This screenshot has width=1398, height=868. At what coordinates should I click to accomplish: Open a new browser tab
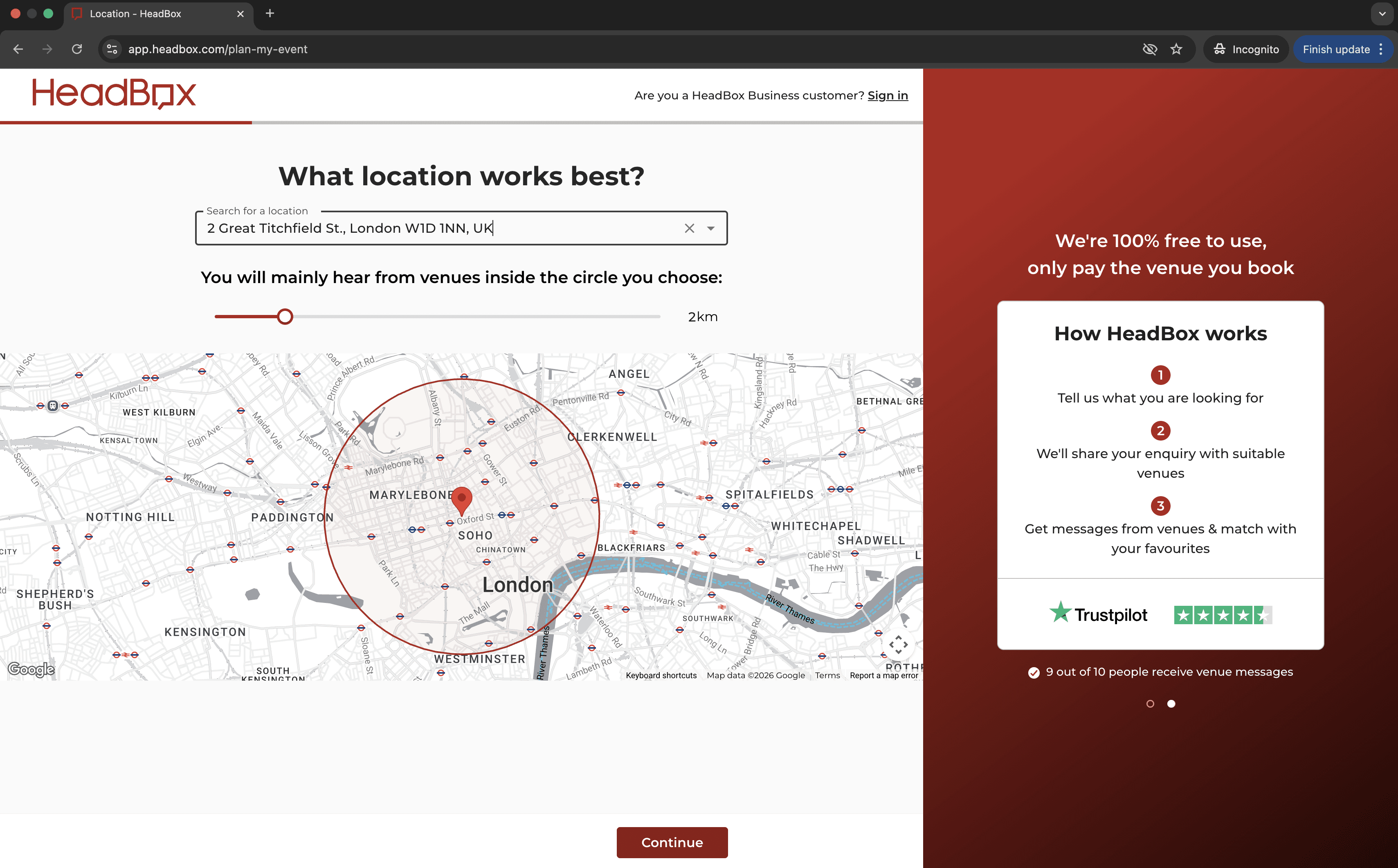click(270, 14)
